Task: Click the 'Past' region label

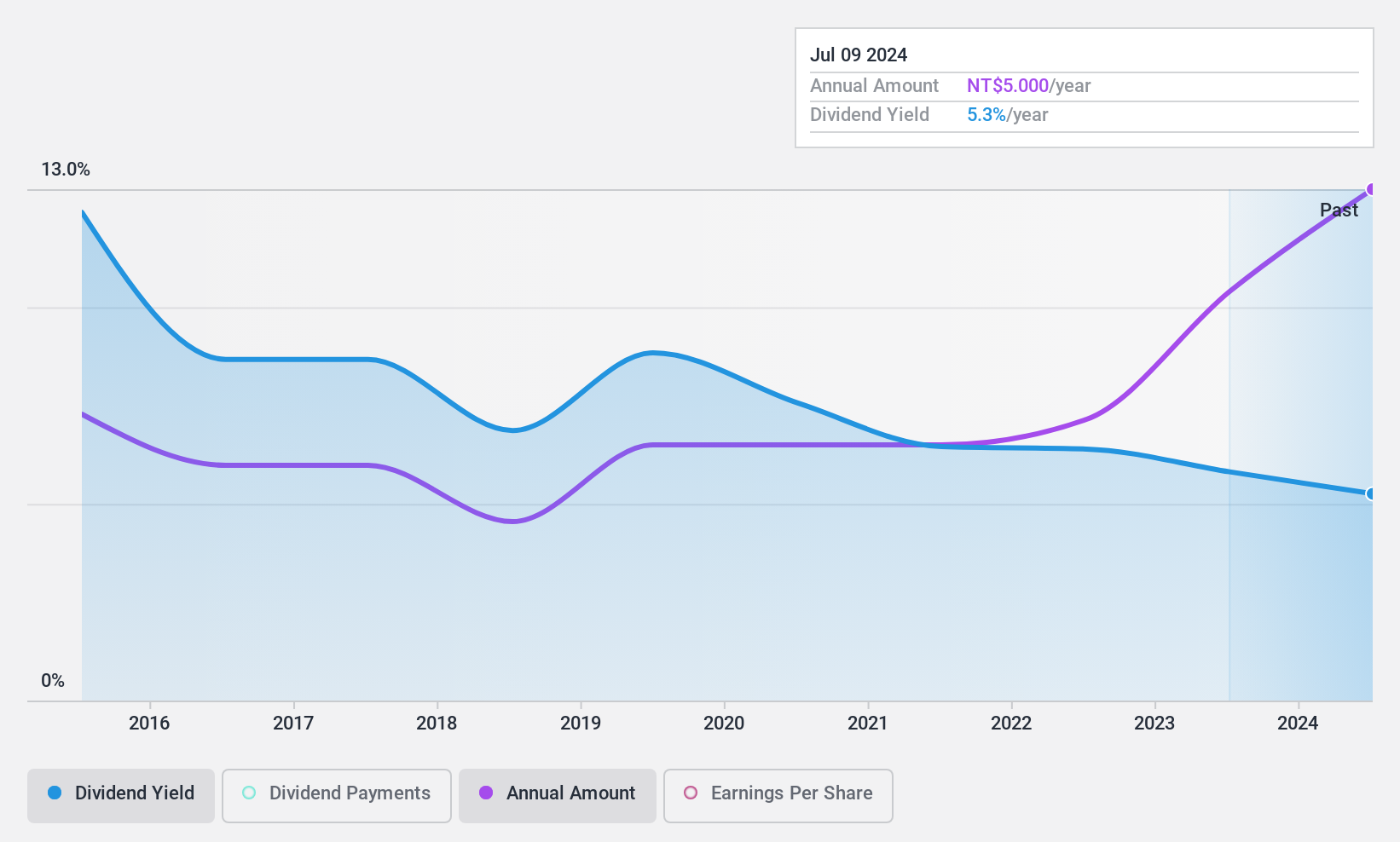Action: [1339, 210]
